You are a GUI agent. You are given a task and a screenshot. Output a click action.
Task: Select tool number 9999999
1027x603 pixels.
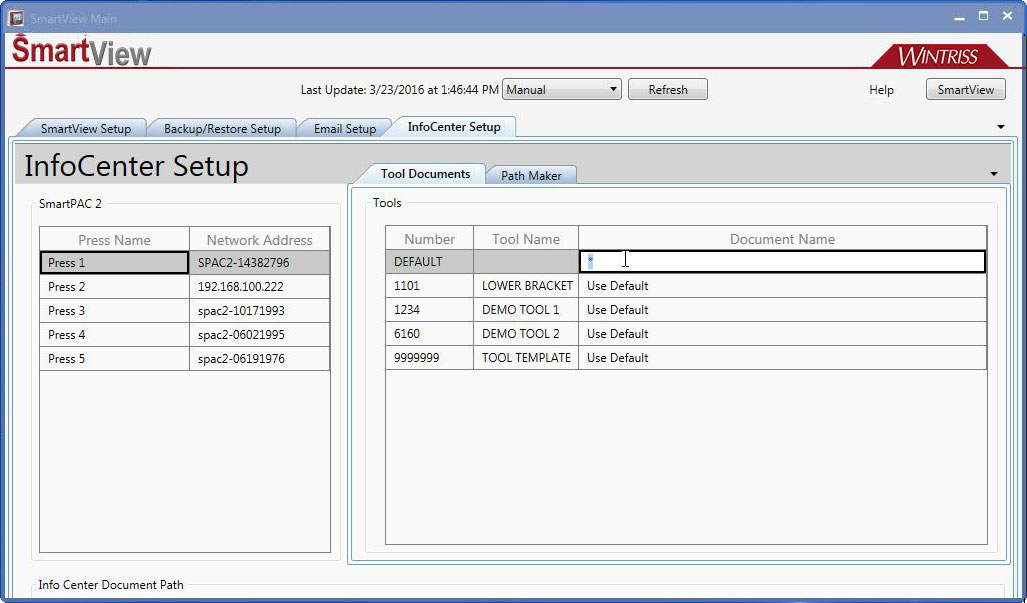(430, 358)
